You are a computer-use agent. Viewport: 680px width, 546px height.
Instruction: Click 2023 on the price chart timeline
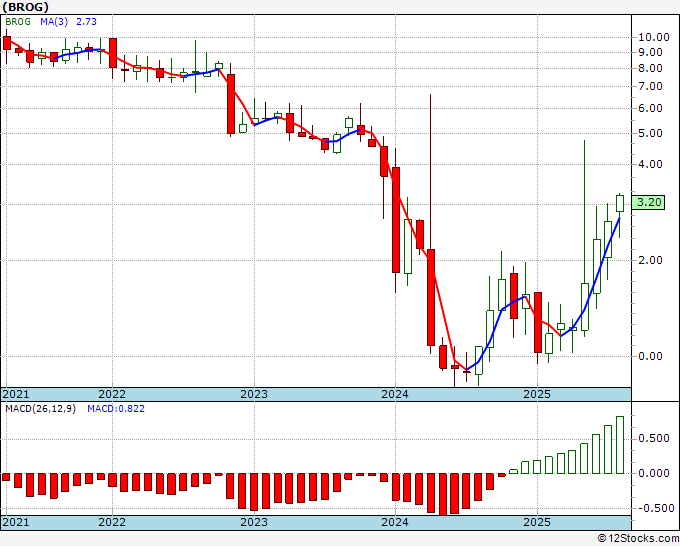click(254, 394)
